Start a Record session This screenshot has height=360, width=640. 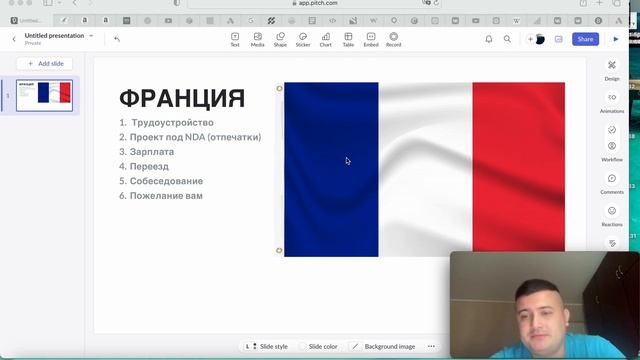pos(393,40)
